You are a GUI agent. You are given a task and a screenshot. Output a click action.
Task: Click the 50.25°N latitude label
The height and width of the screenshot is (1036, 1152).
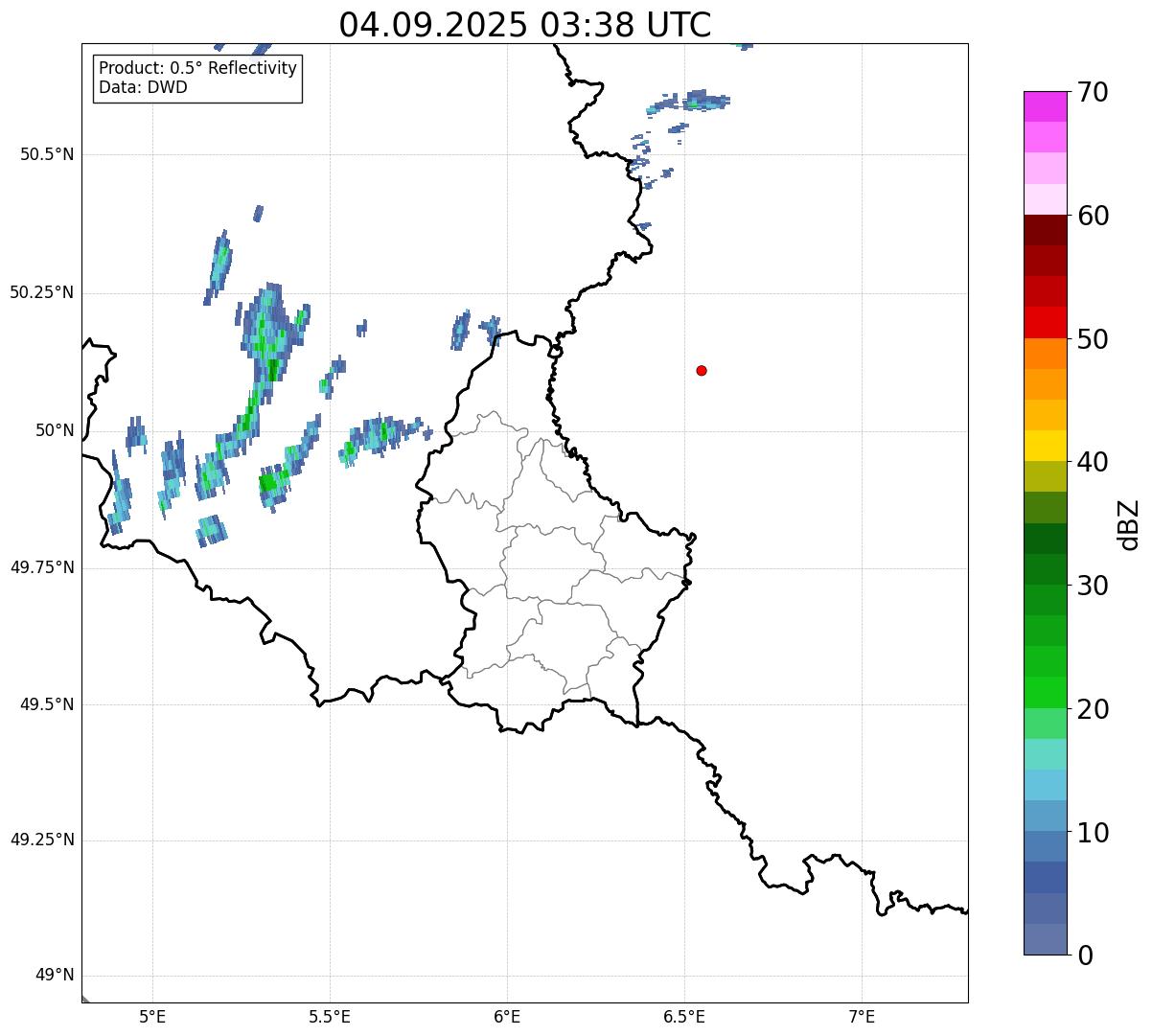[42, 292]
